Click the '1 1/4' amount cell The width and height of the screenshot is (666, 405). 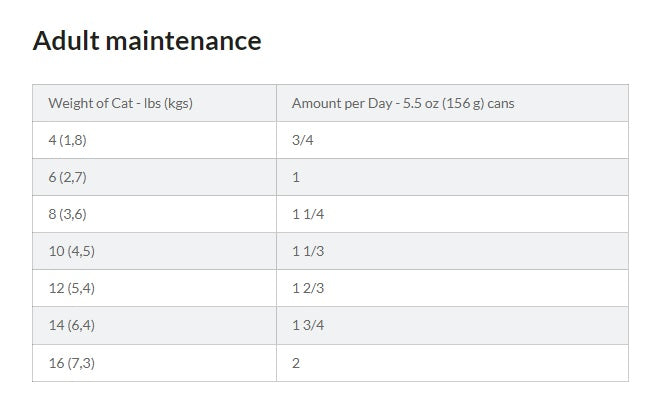pyautogui.click(x=308, y=214)
